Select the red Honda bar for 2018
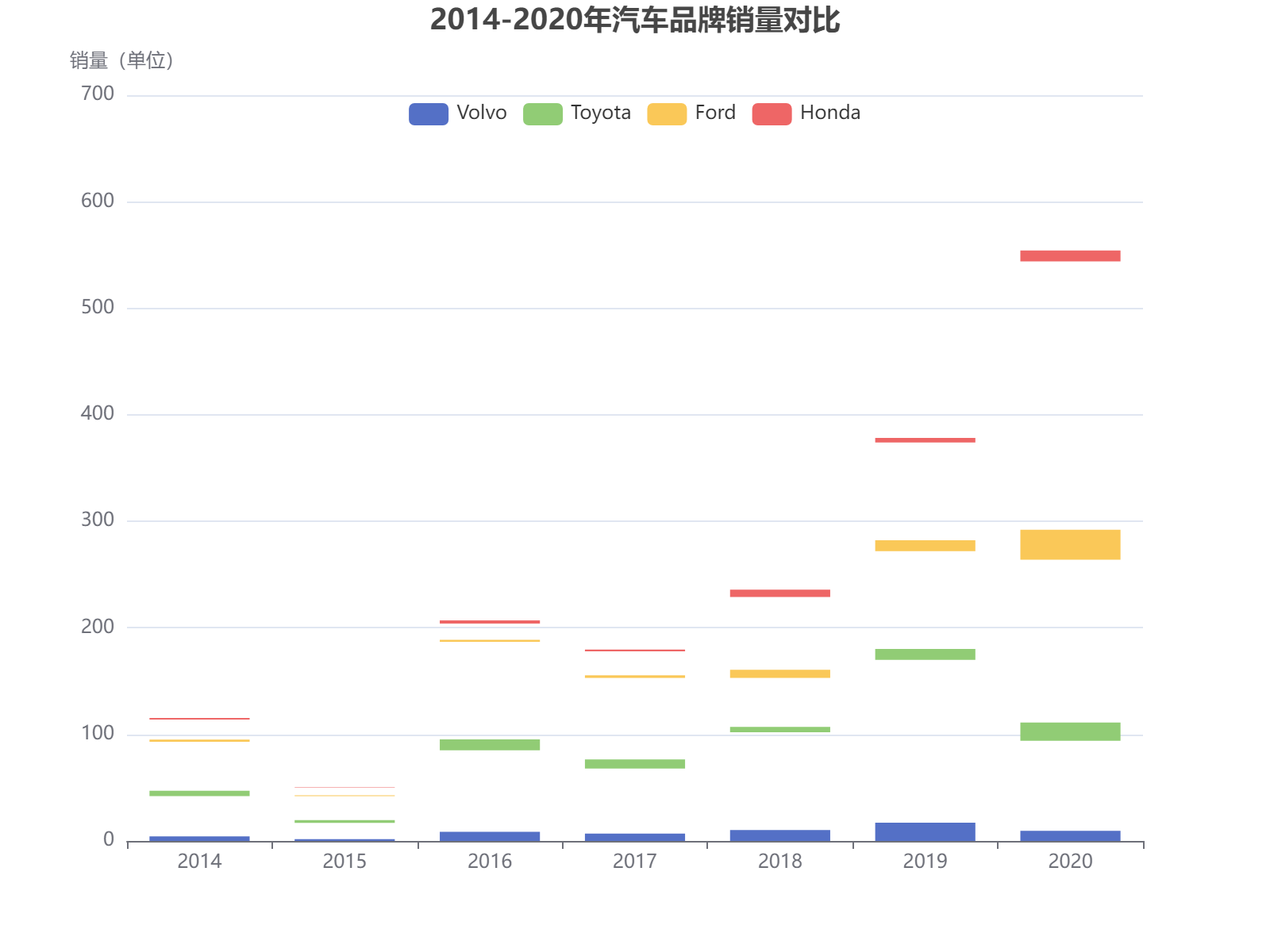Viewport: 1270px width, 952px height. pos(779,592)
